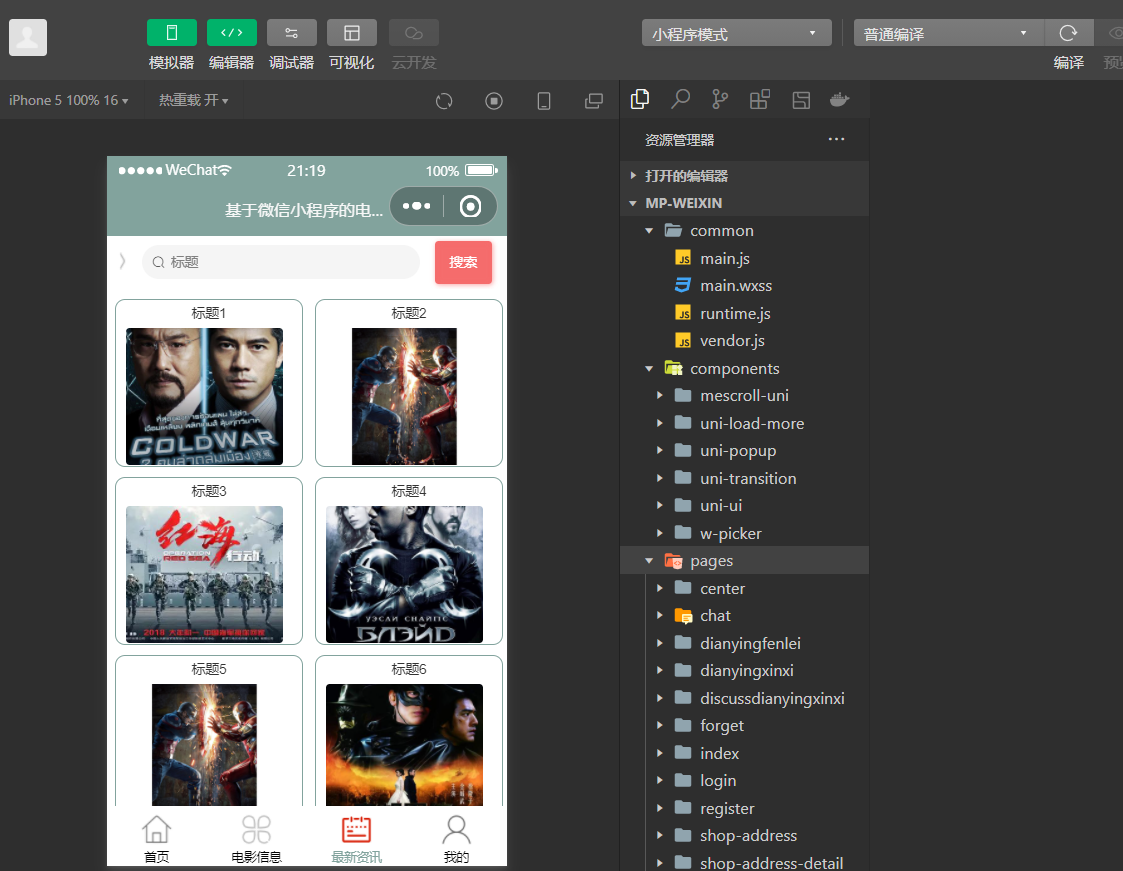Image resolution: width=1123 pixels, height=871 pixels.
Task: Open the 云开发 cloud development button
Action: pyautogui.click(x=413, y=33)
